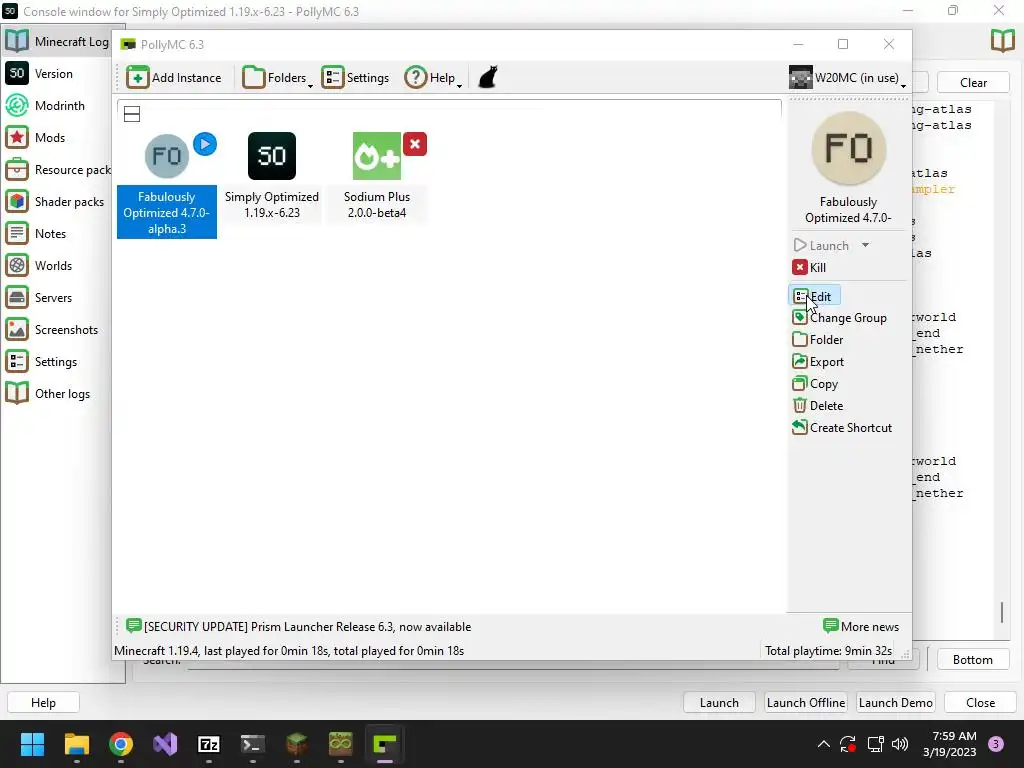Click the notification count badge
The width and height of the screenshot is (1024, 768).
[996, 744]
